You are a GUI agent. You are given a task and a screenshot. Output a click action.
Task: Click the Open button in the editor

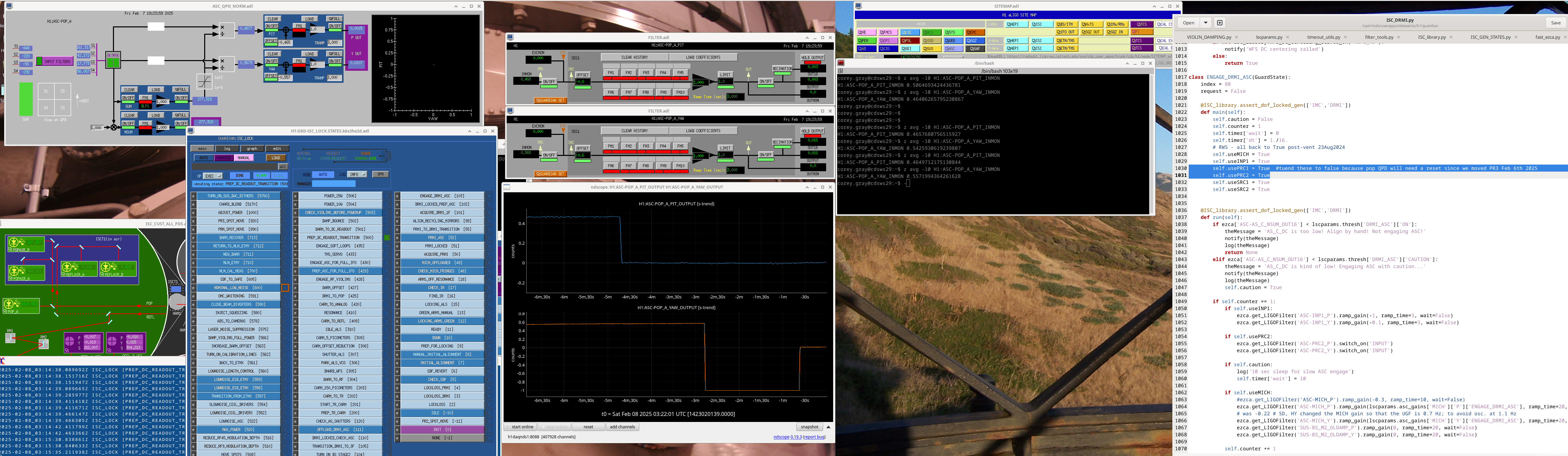(1189, 22)
